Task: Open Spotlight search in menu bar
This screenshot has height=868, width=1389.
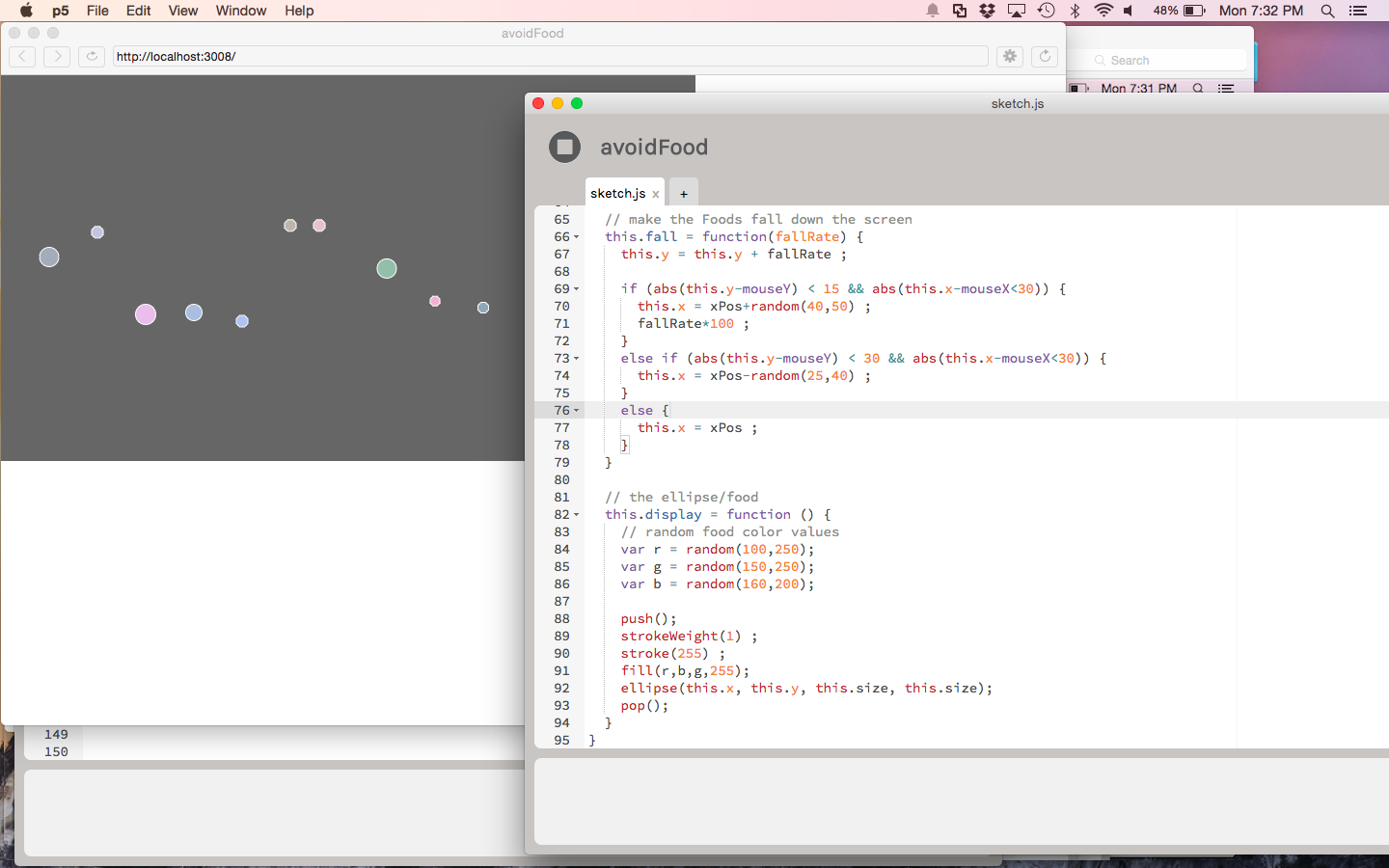Action: 1327,11
